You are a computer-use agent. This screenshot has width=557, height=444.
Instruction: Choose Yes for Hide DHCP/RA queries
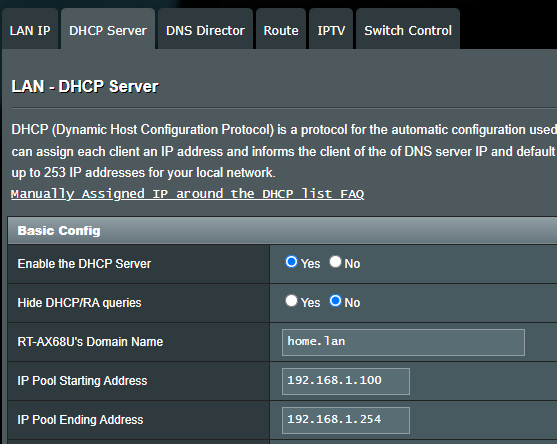point(291,301)
